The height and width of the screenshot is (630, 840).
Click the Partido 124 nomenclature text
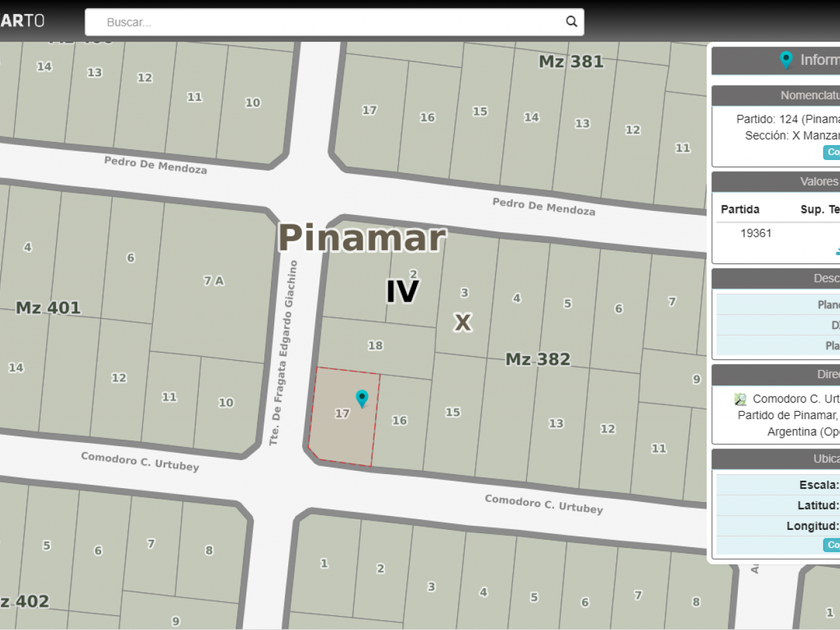pyautogui.click(x=788, y=119)
